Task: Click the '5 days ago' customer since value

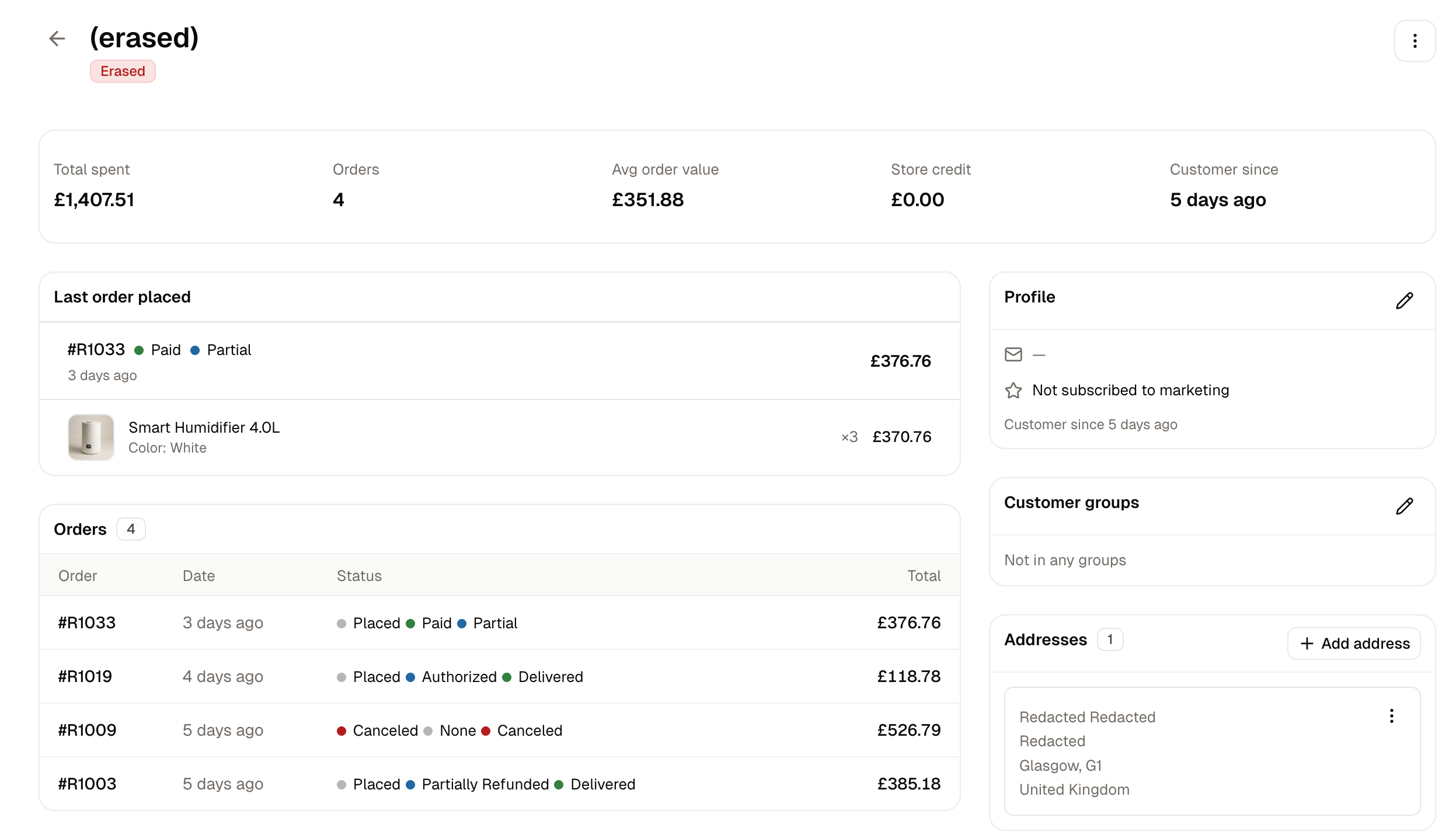Action: tap(1217, 200)
